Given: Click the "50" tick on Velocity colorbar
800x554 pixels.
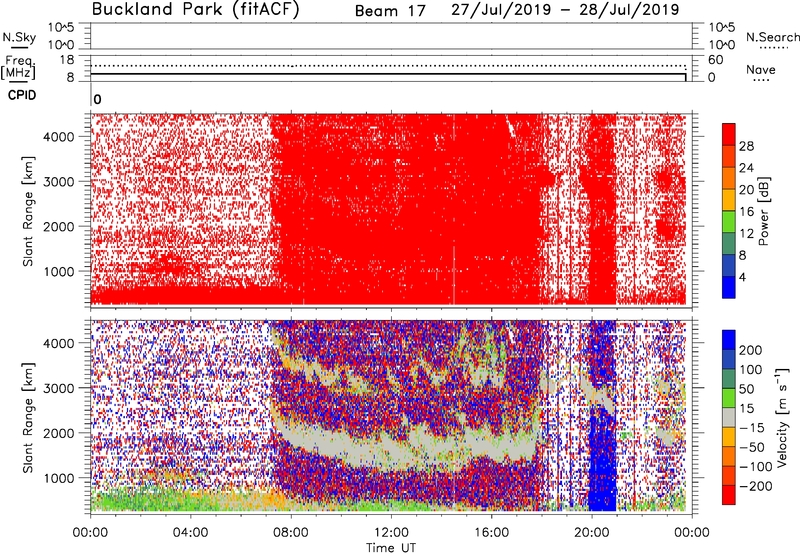Looking at the screenshot, I should pos(746,390).
